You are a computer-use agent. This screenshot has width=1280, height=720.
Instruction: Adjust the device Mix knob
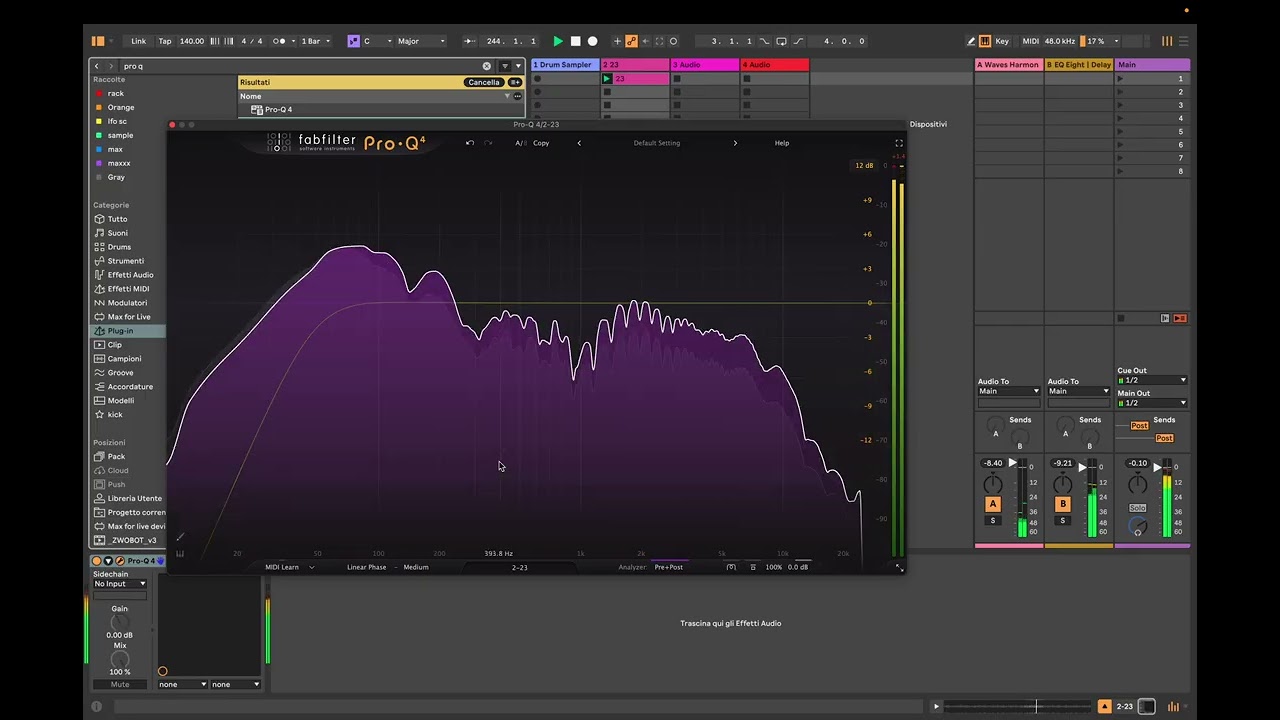(x=120, y=660)
